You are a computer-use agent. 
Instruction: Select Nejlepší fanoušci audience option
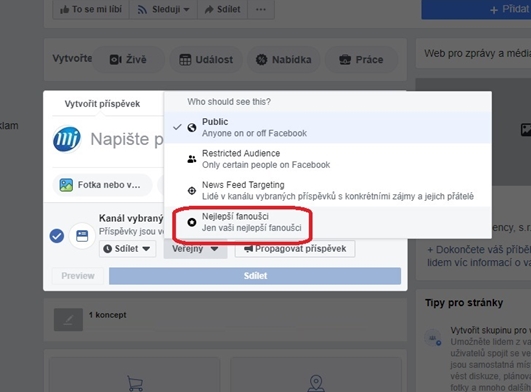click(327, 222)
